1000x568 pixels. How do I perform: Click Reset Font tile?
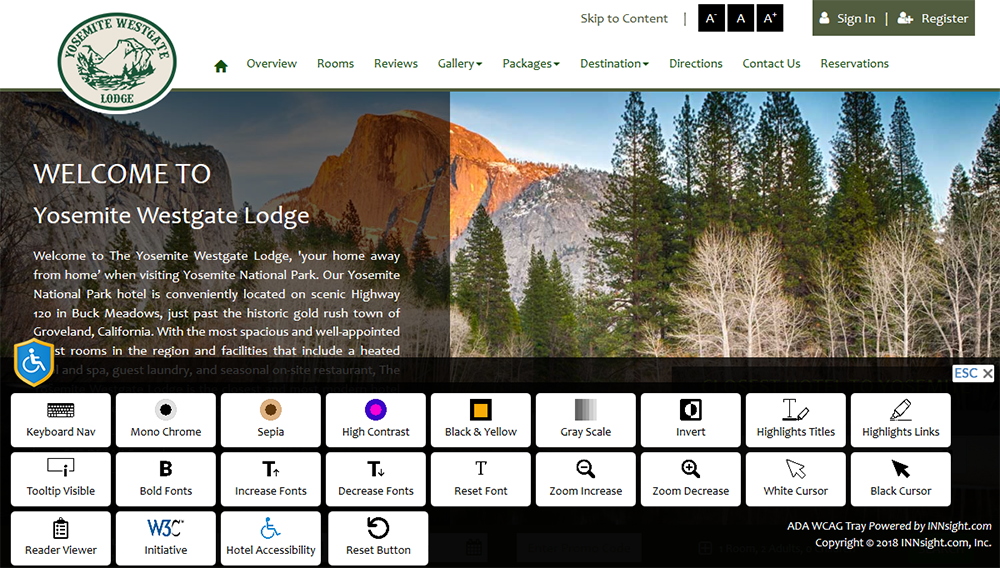pos(481,479)
